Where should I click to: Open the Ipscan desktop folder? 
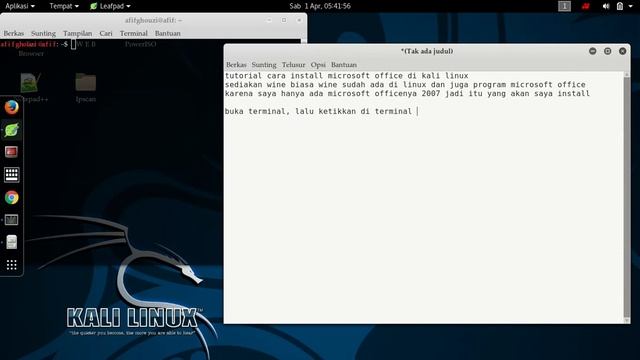point(85,87)
